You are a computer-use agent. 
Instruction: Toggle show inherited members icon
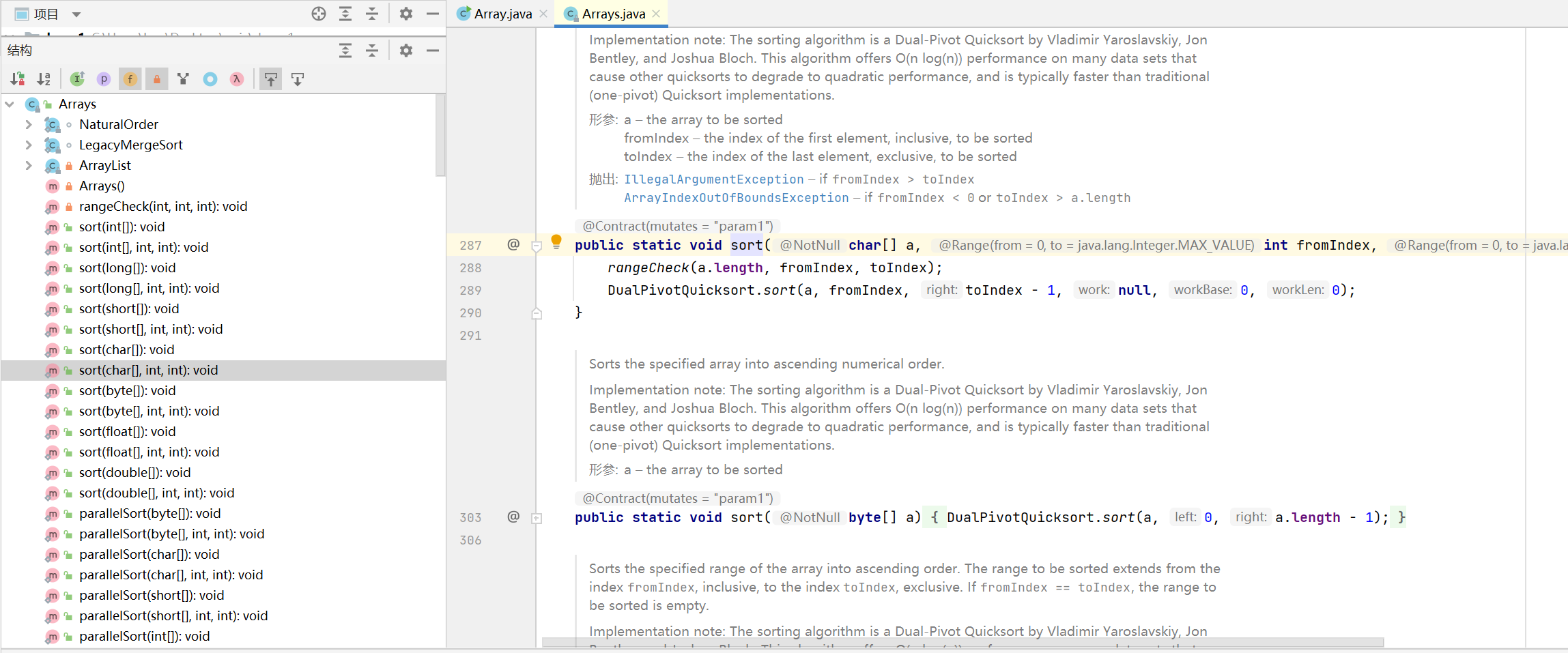point(77,79)
